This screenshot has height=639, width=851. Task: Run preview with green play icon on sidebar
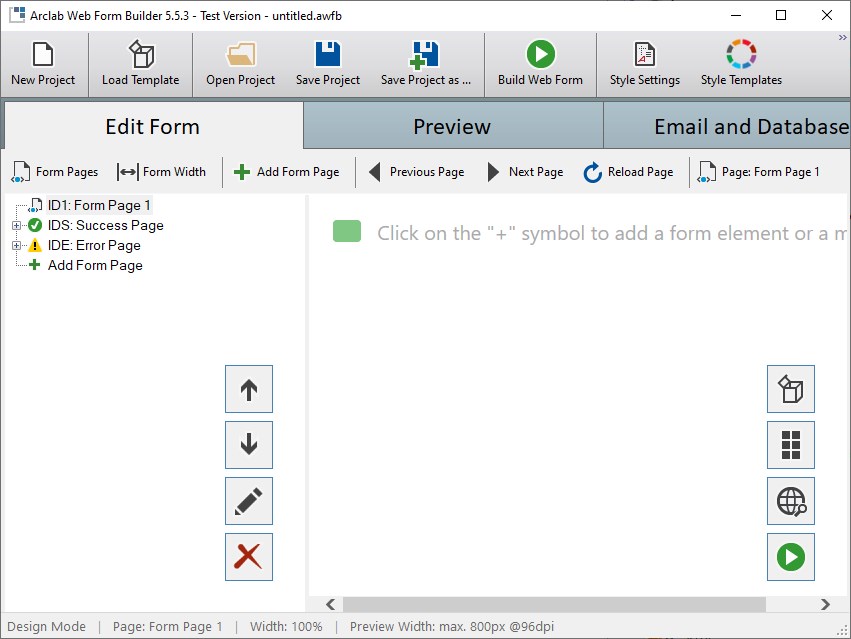(x=790, y=557)
